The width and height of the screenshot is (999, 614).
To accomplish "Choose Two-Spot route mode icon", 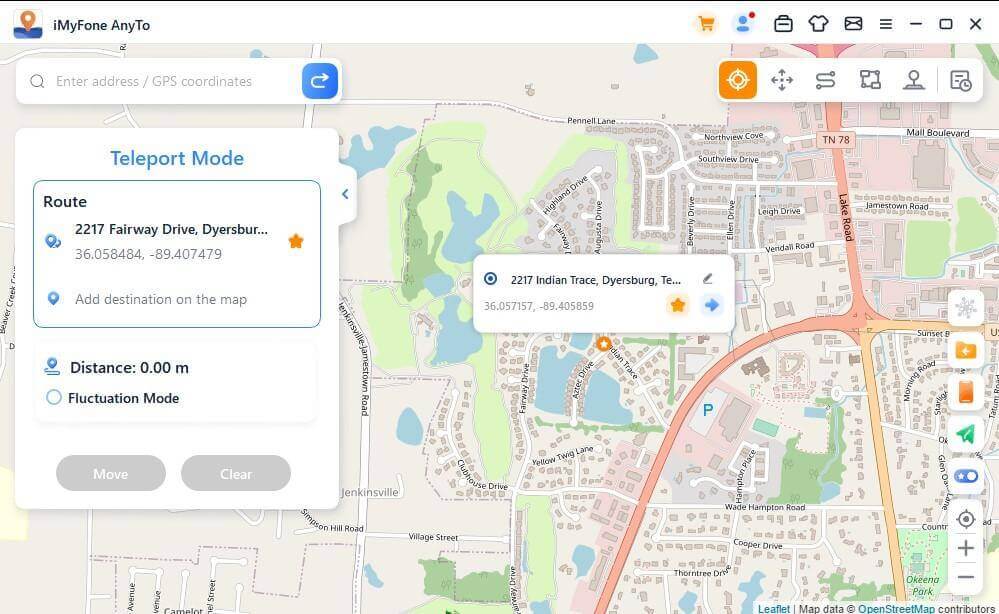I will click(826, 80).
